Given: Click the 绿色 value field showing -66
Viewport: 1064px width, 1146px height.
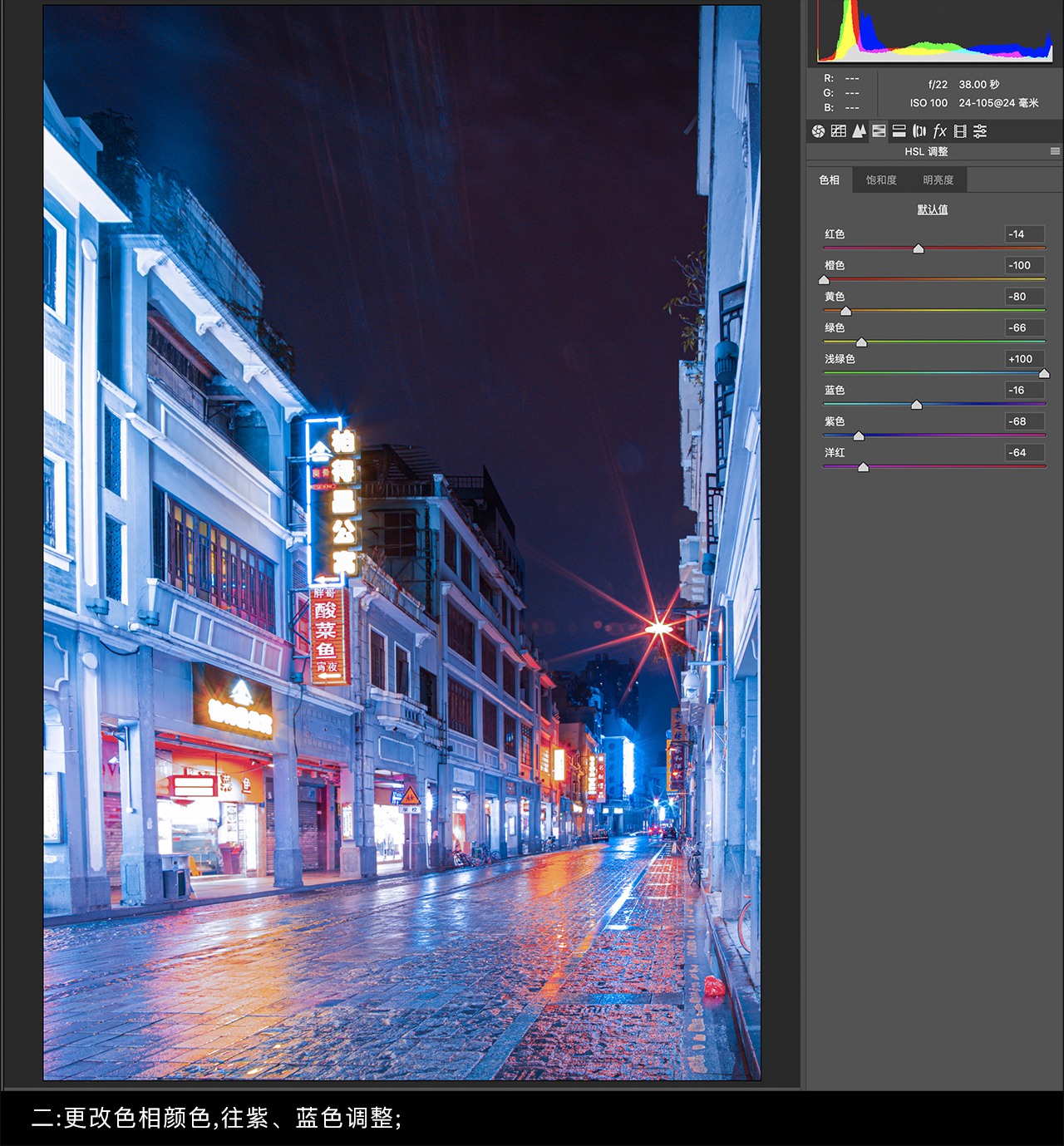Looking at the screenshot, I should pos(1024,327).
